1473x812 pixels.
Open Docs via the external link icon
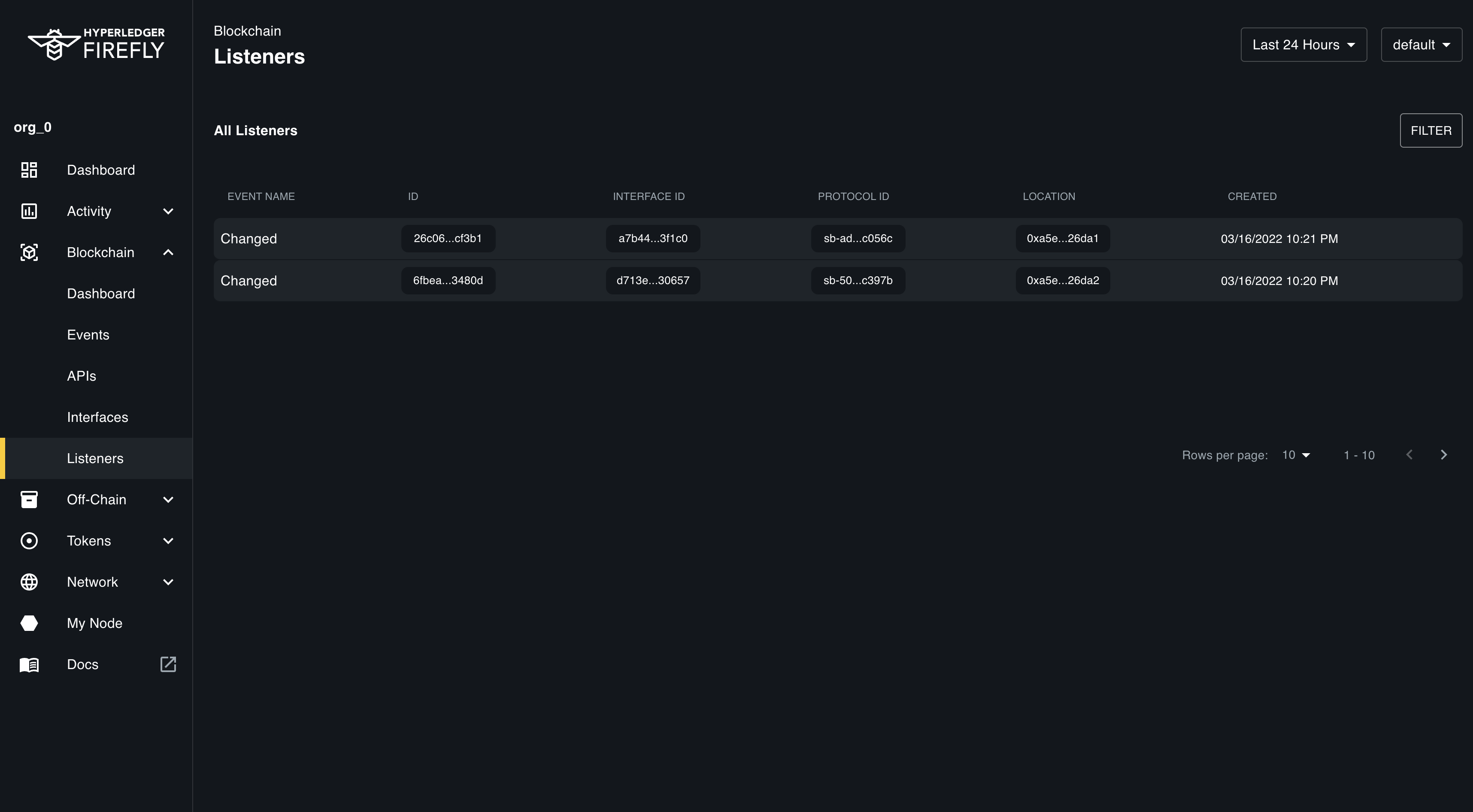pyautogui.click(x=168, y=664)
